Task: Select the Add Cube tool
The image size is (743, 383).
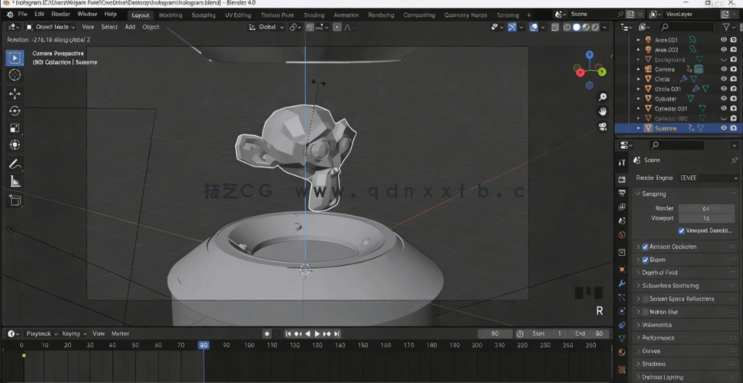Action: (x=15, y=201)
